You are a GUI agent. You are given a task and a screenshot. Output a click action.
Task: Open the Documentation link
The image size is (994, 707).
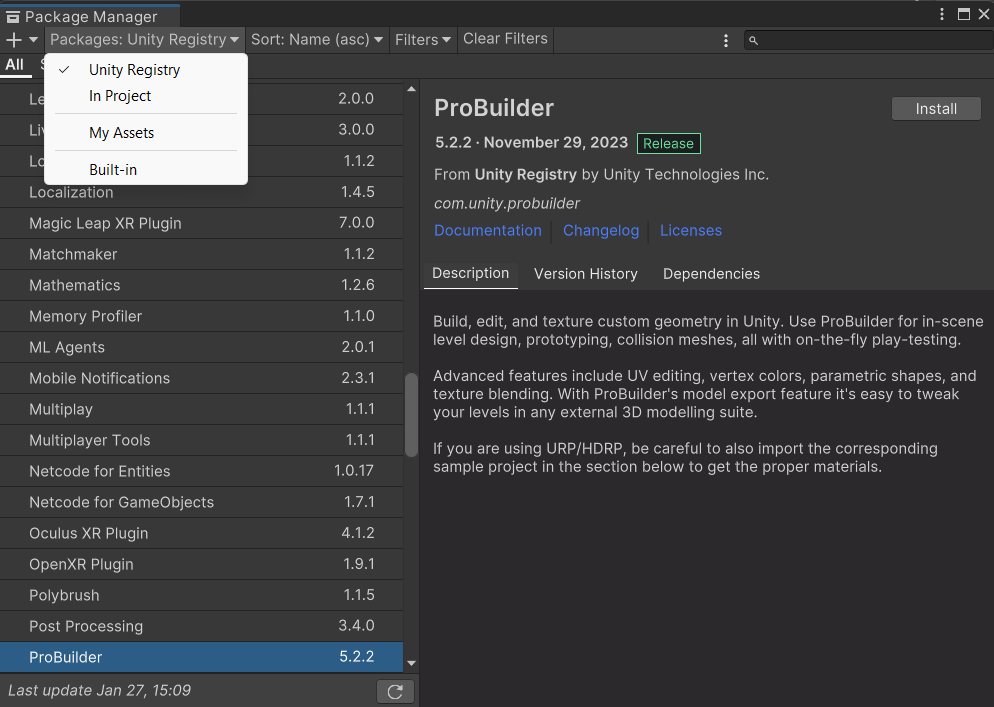pyautogui.click(x=487, y=231)
